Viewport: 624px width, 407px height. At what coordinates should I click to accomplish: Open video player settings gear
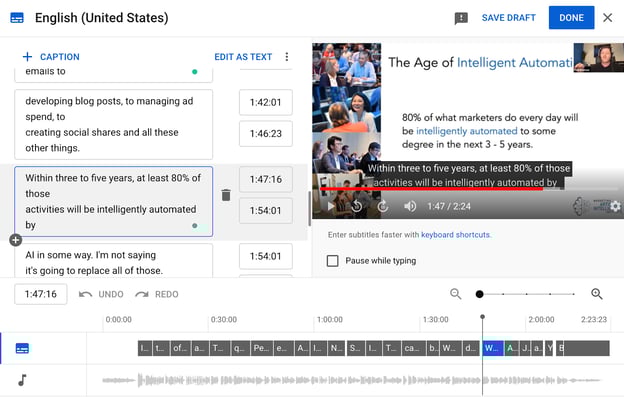pyautogui.click(x=614, y=206)
